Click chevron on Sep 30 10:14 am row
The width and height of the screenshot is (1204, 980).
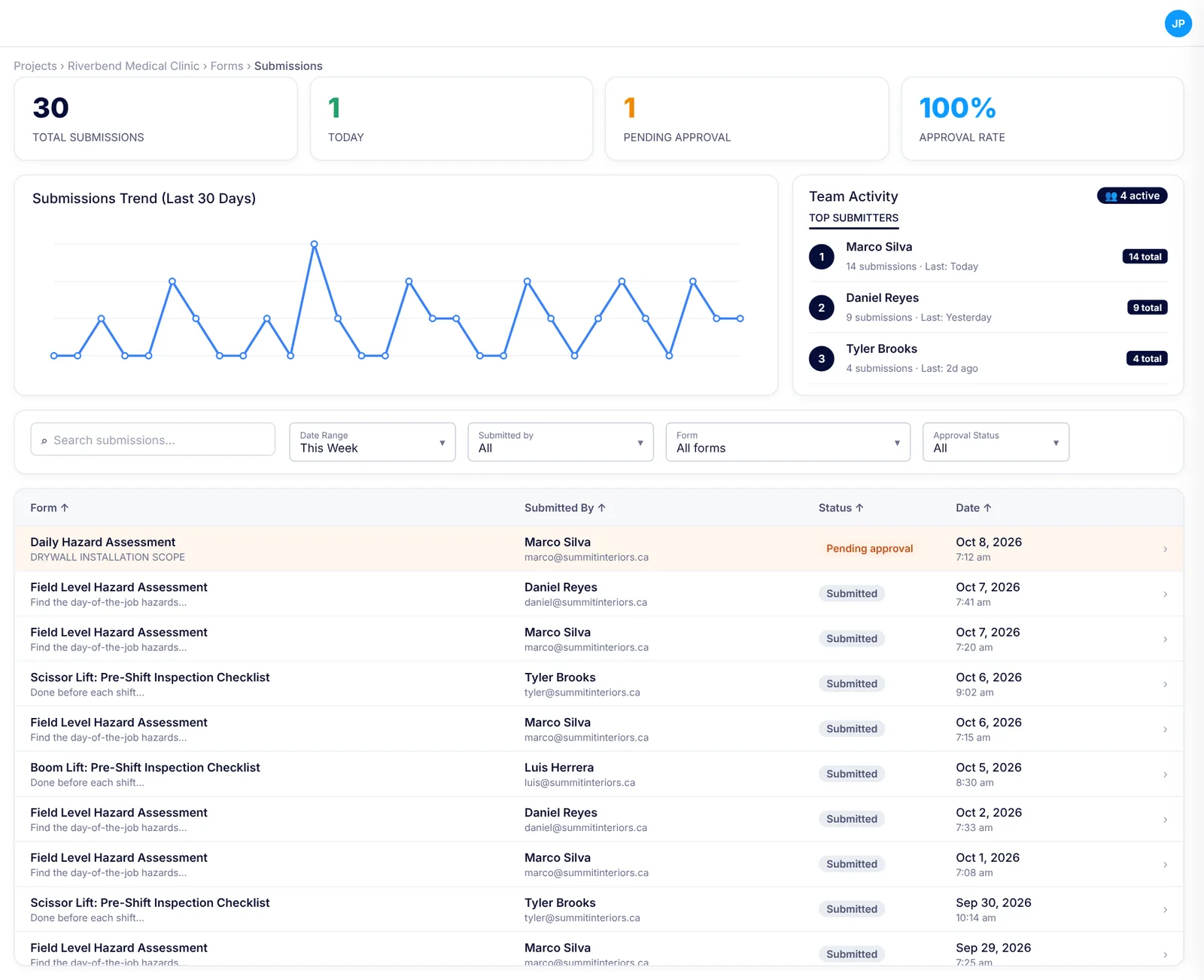[1165, 909]
